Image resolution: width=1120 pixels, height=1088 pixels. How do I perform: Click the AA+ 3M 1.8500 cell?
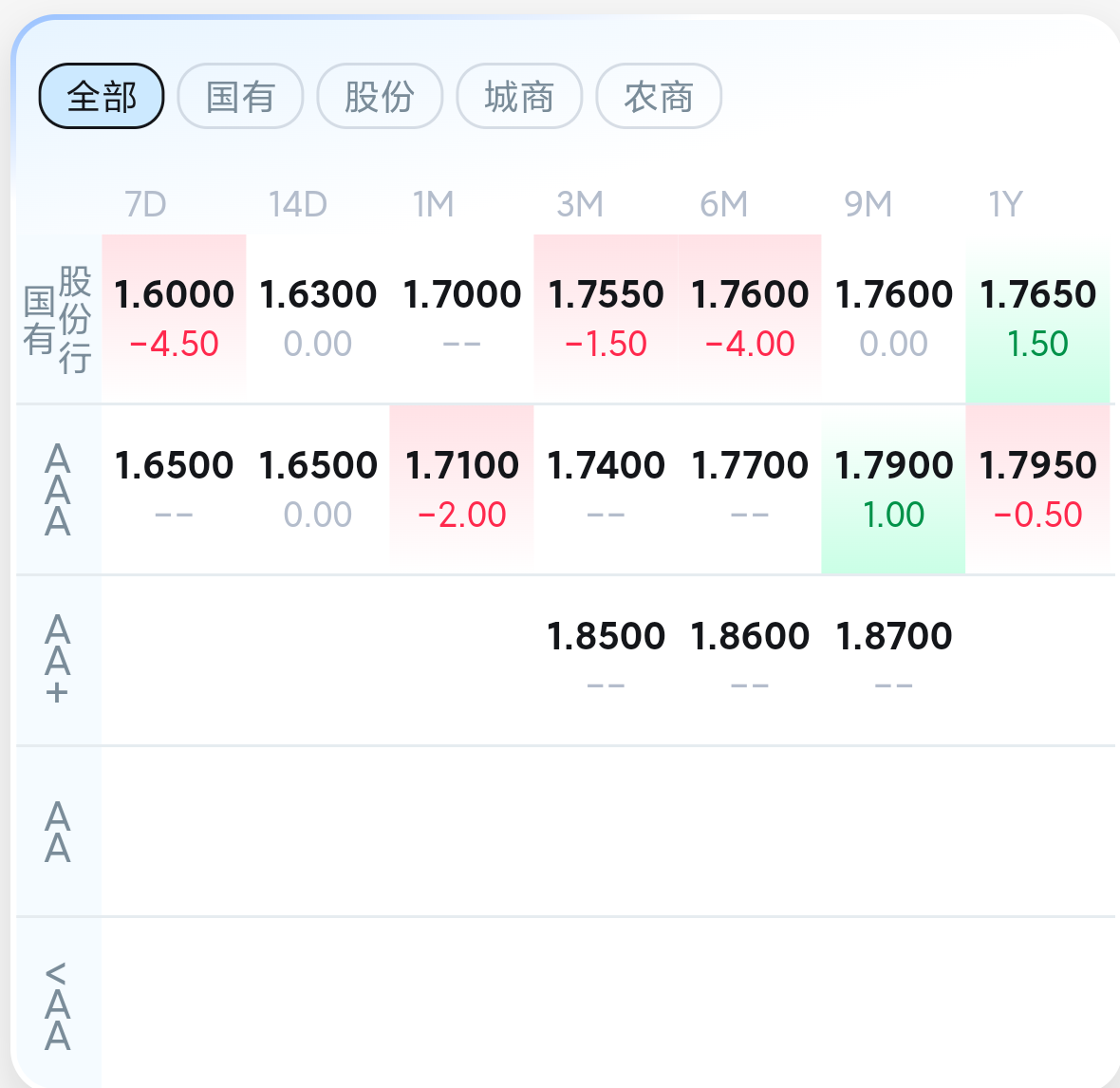click(606, 660)
